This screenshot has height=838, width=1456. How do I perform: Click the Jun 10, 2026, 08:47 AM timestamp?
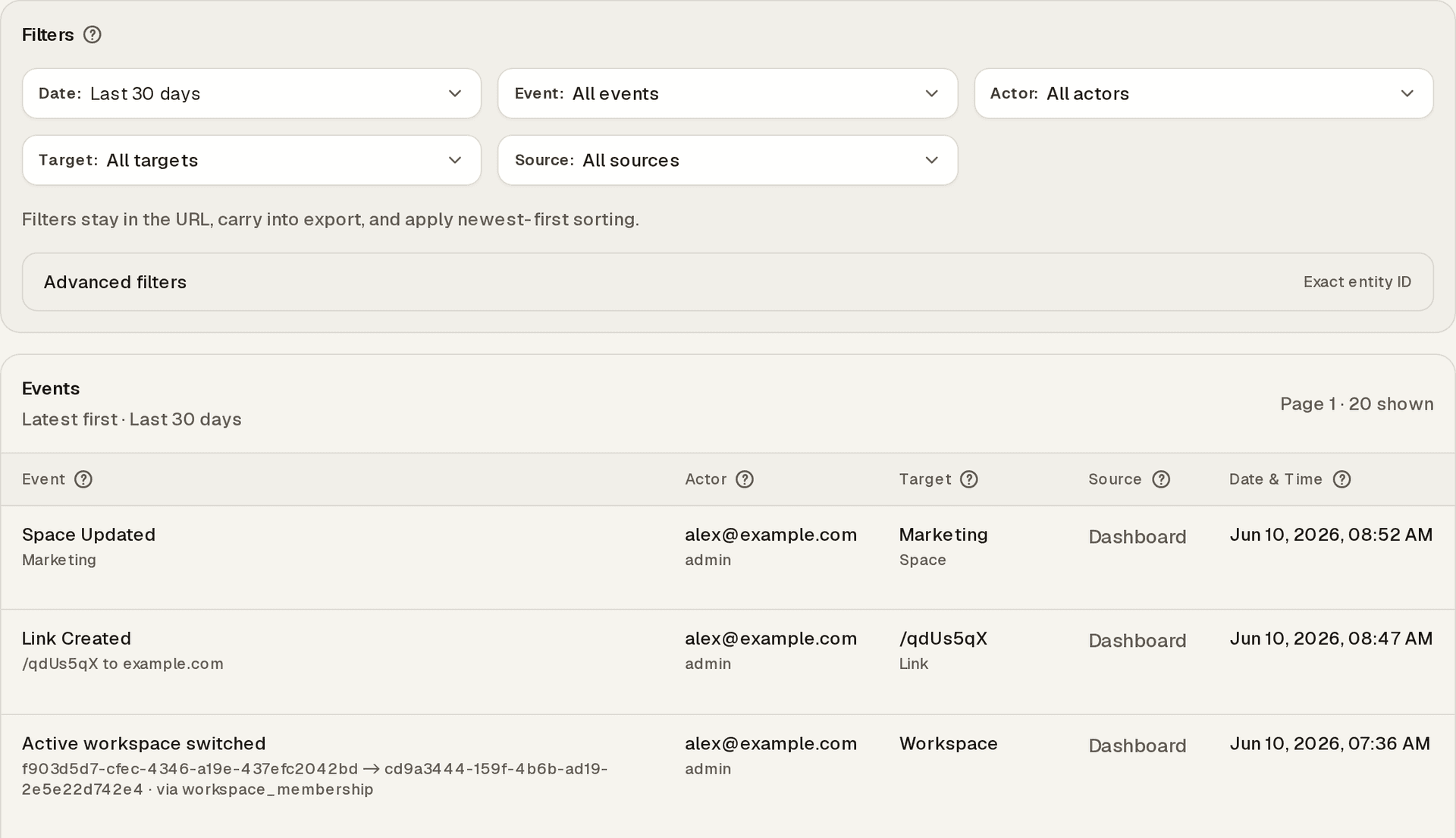tap(1331, 639)
